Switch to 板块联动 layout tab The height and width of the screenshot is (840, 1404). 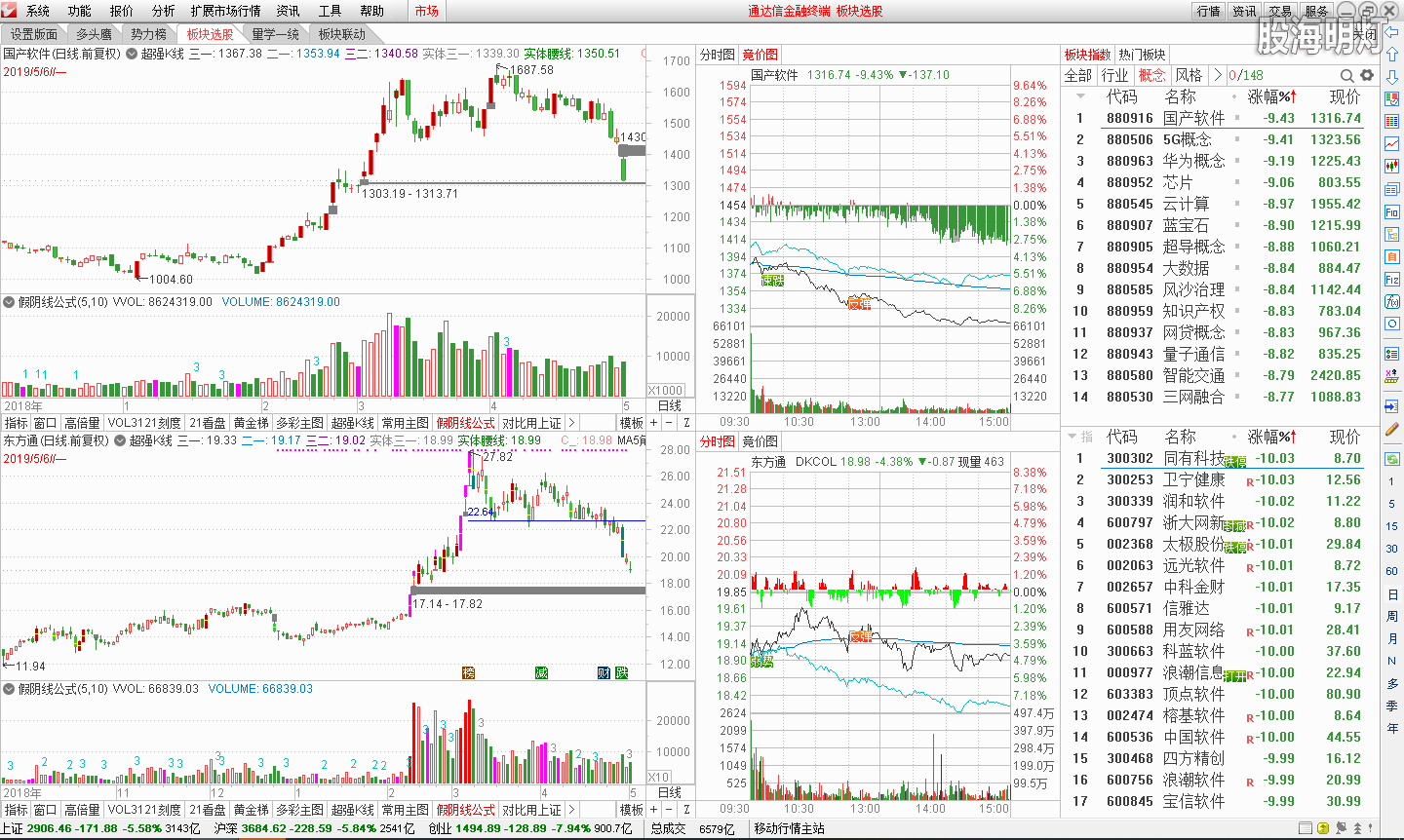[x=342, y=34]
